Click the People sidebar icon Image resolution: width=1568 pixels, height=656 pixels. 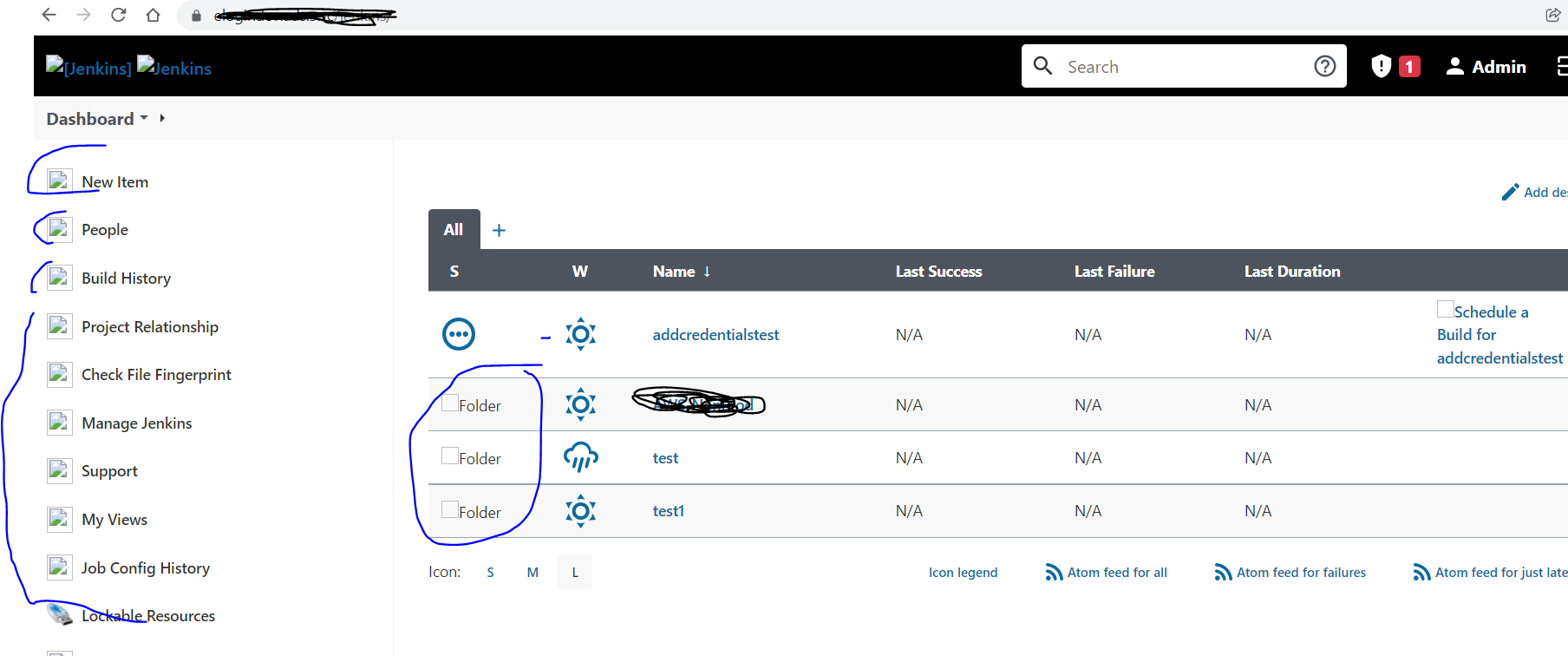point(59,229)
